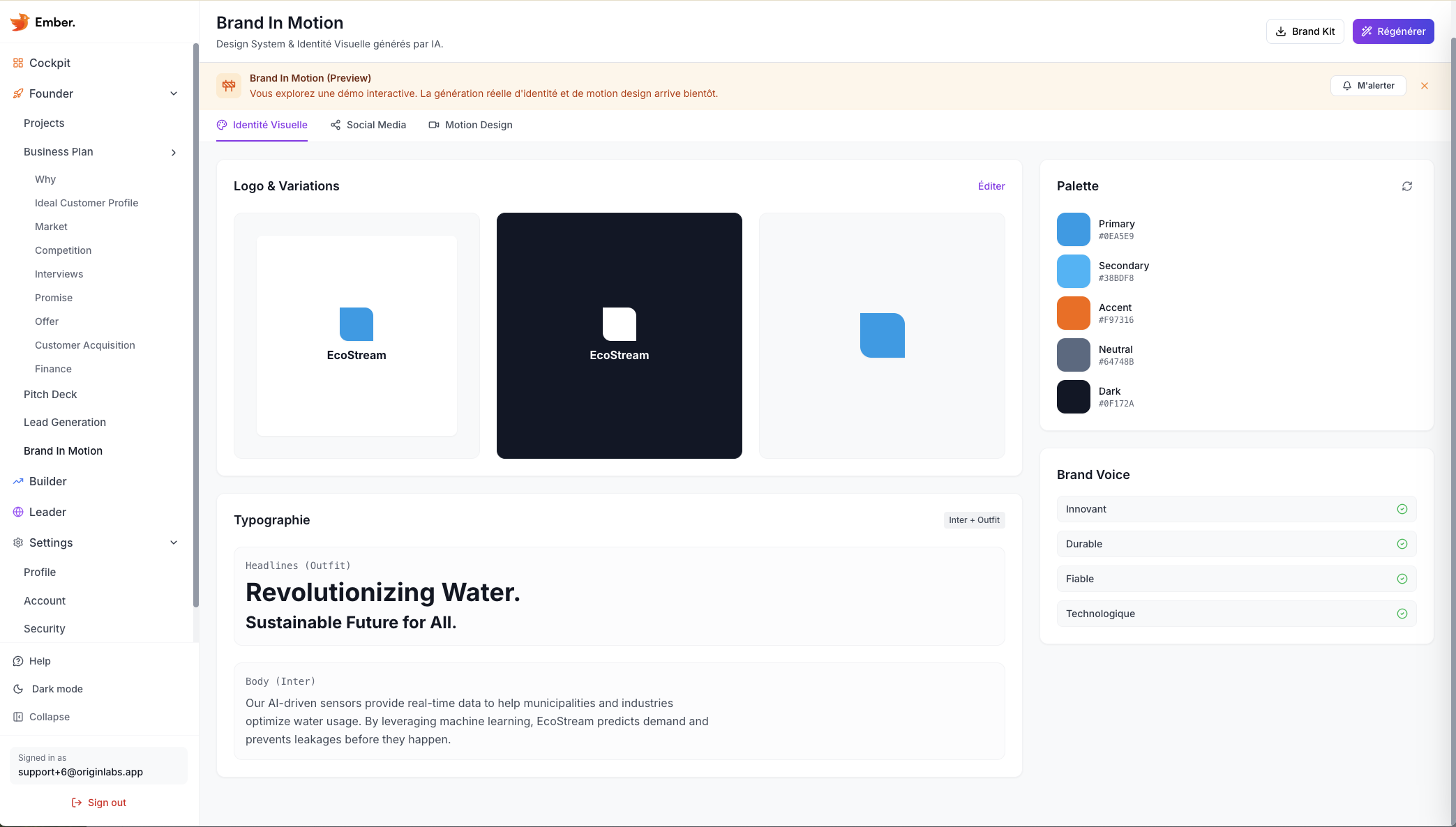This screenshot has width=1456, height=827.
Task: Click the Ember flame logo
Action: (x=19, y=22)
